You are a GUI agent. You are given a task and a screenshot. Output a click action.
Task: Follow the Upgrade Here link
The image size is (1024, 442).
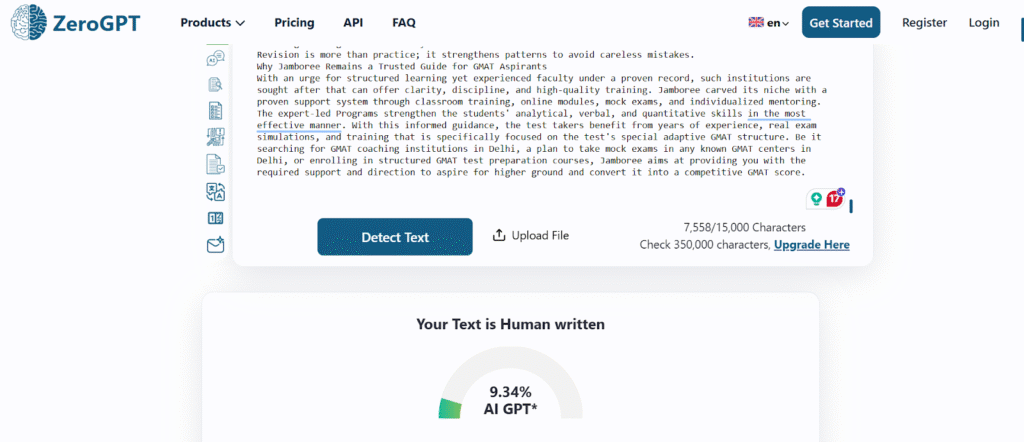pyautogui.click(x=811, y=245)
